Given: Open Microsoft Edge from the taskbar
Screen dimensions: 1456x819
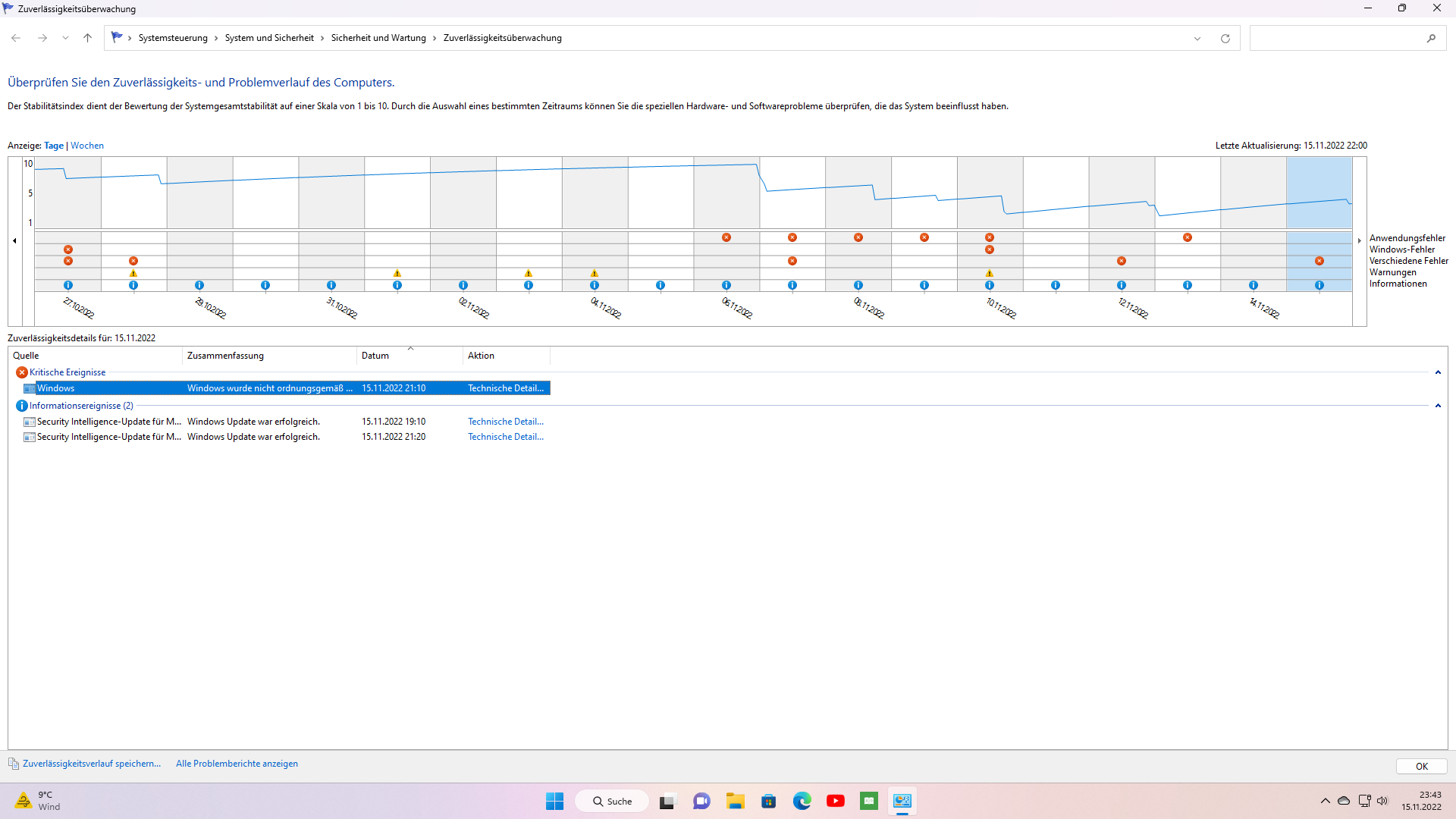Looking at the screenshot, I should pos(802,801).
